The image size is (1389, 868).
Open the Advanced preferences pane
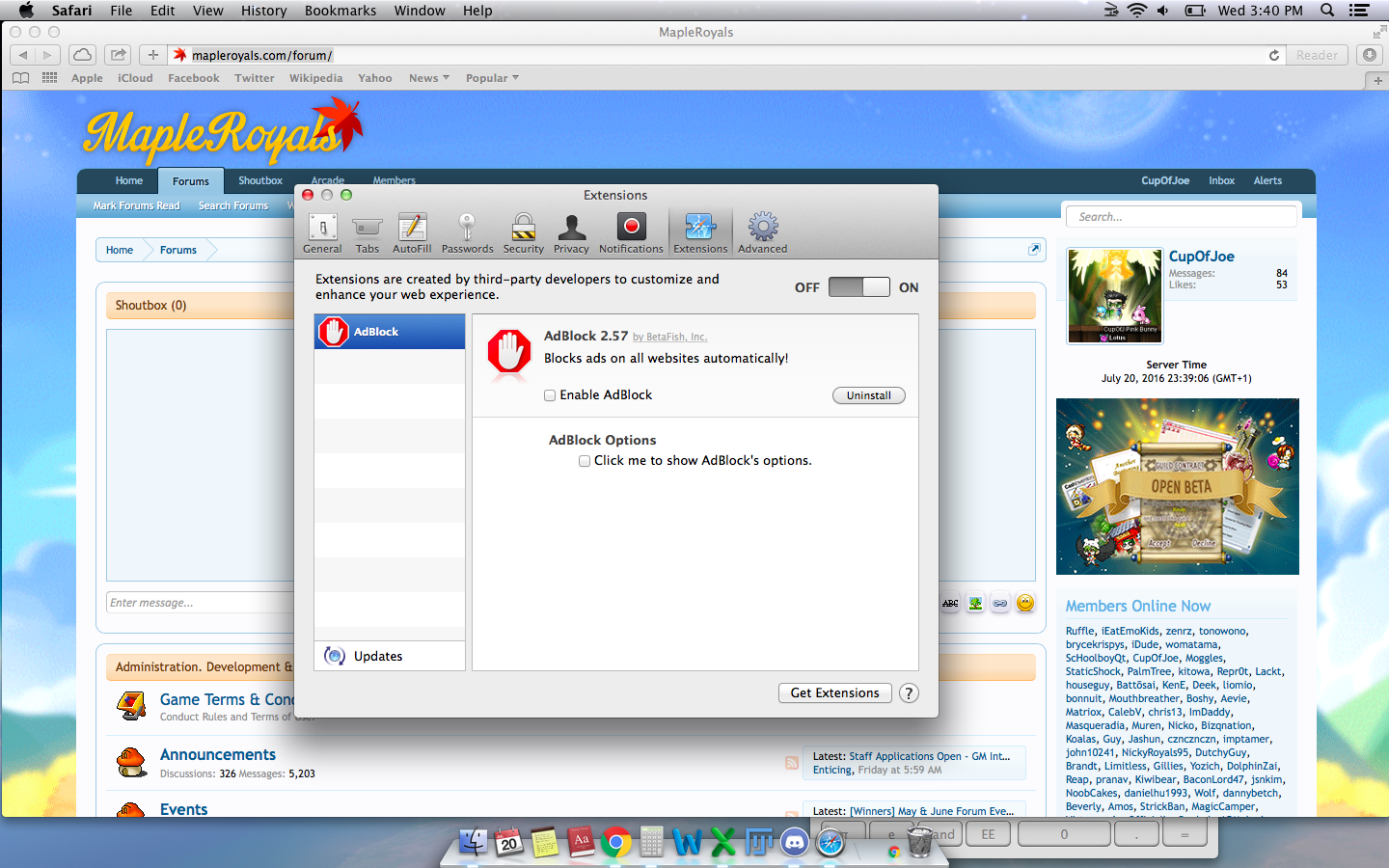[763, 233]
